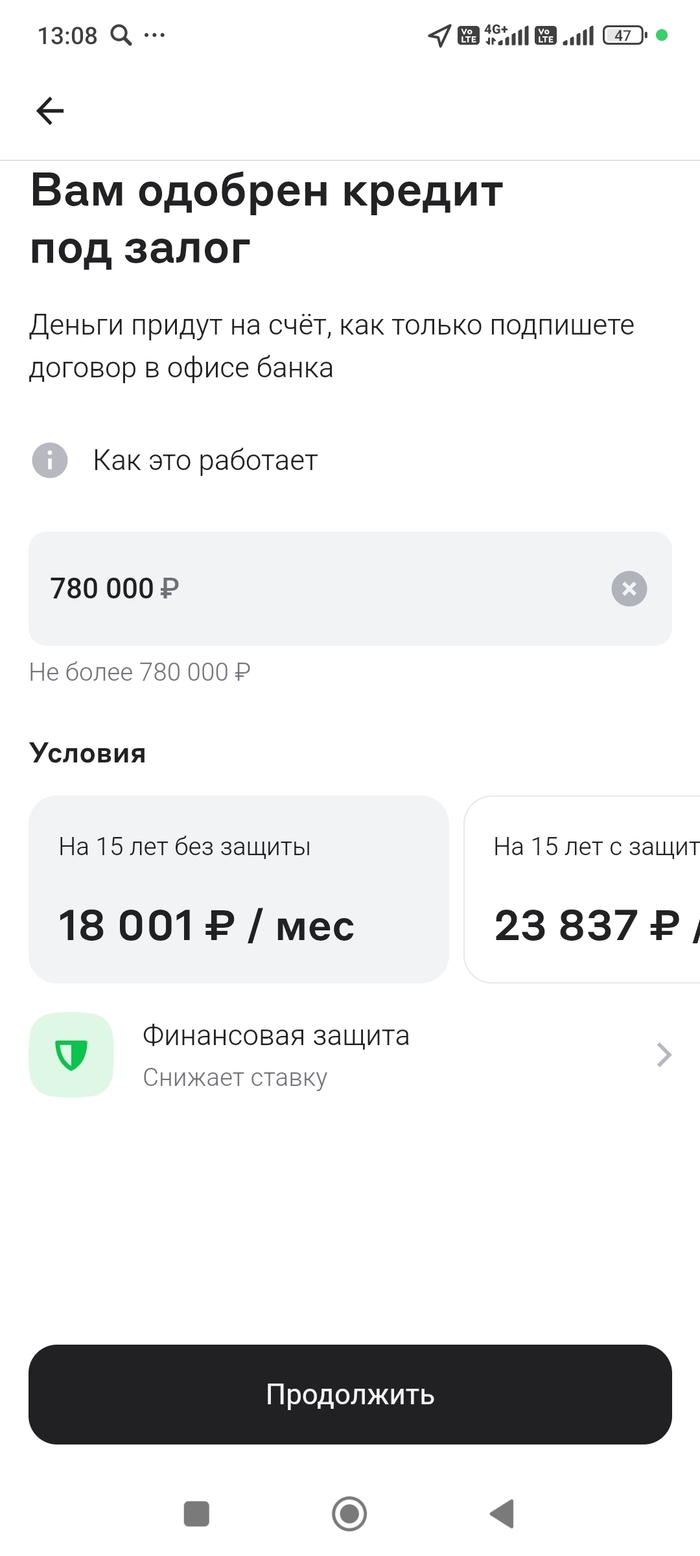Tap the 780 000 ₽ amount input field

[320, 589]
